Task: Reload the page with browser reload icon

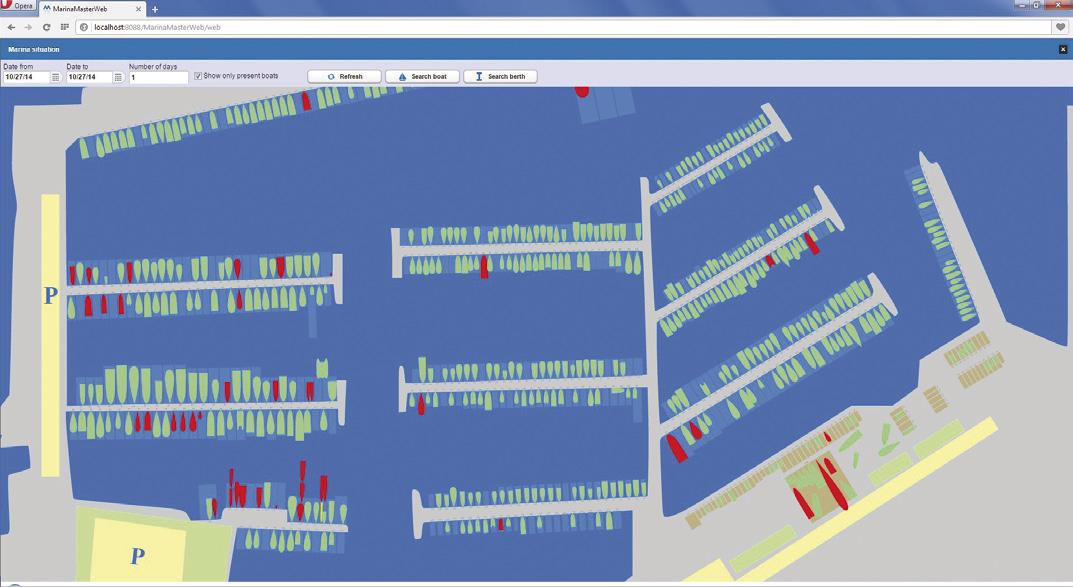Action: (x=46, y=27)
